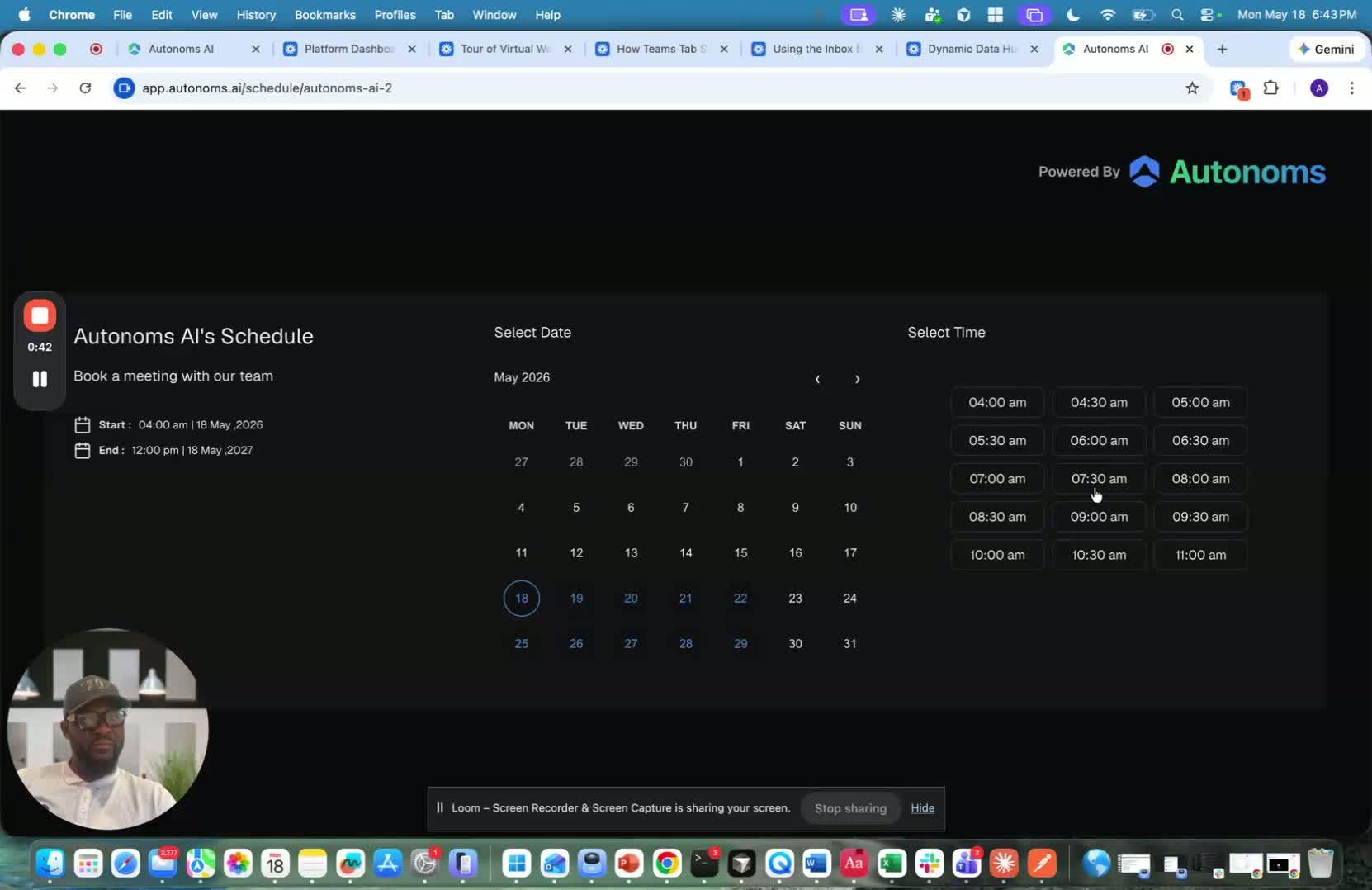Open Photos app in the dock
The image size is (1372, 890).
point(238,864)
